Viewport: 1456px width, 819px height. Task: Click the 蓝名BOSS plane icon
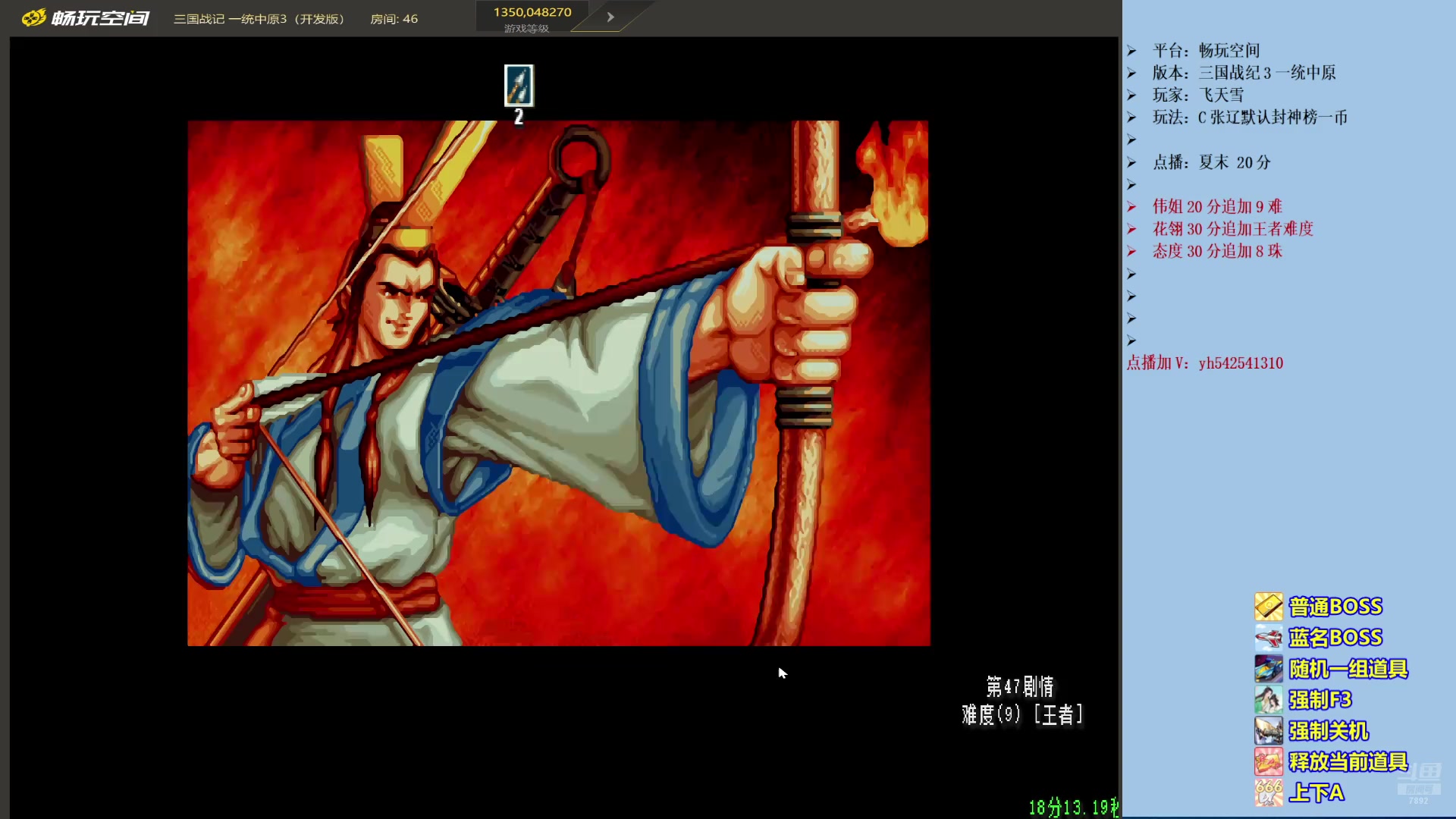pos(1269,638)
